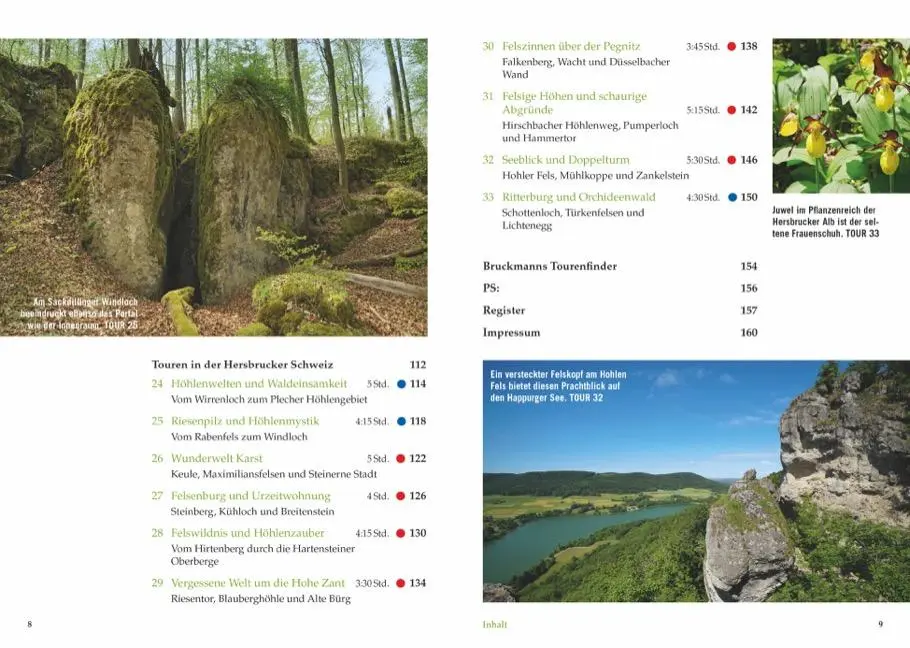Image resolution: width=910 pixels, height=648 pixels.
Task: Click the Happurger See lake view photo
Action: (x=696, y=481)
